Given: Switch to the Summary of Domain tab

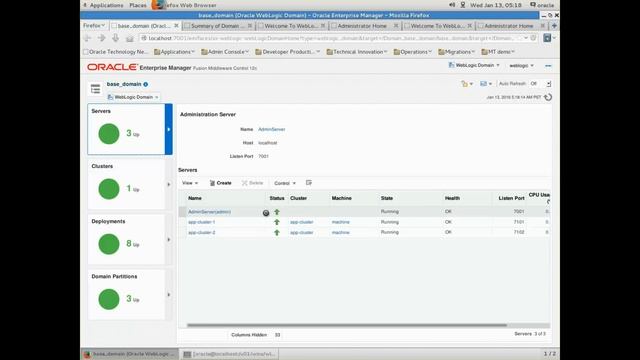Looking at the screenshot, I should [x=218, y=26].
